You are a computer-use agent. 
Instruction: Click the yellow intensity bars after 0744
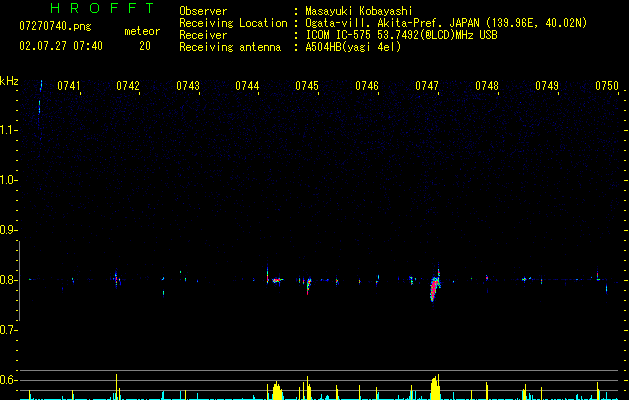tap(276, 391)
